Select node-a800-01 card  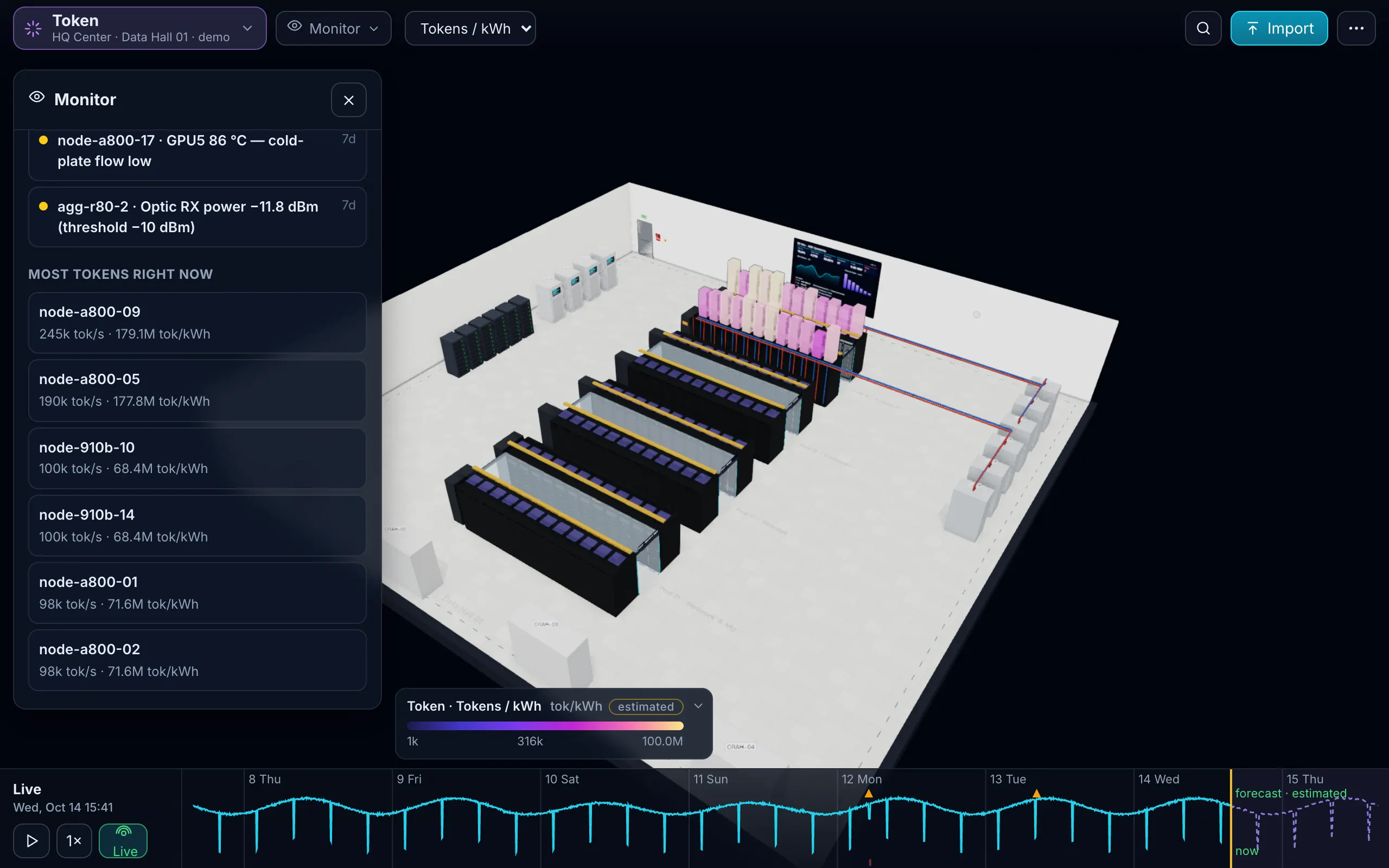[x=197, y=593]
